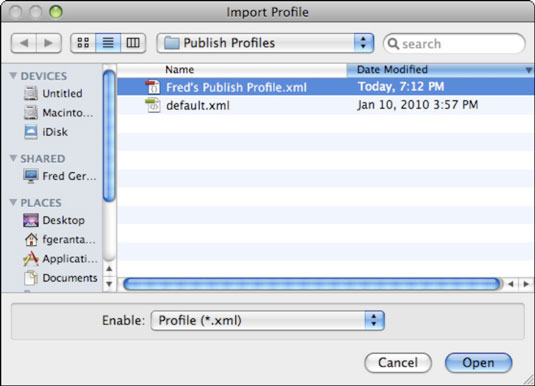Click the search field
The height and width of the screenshot is (386, 535).
[454, 43]
